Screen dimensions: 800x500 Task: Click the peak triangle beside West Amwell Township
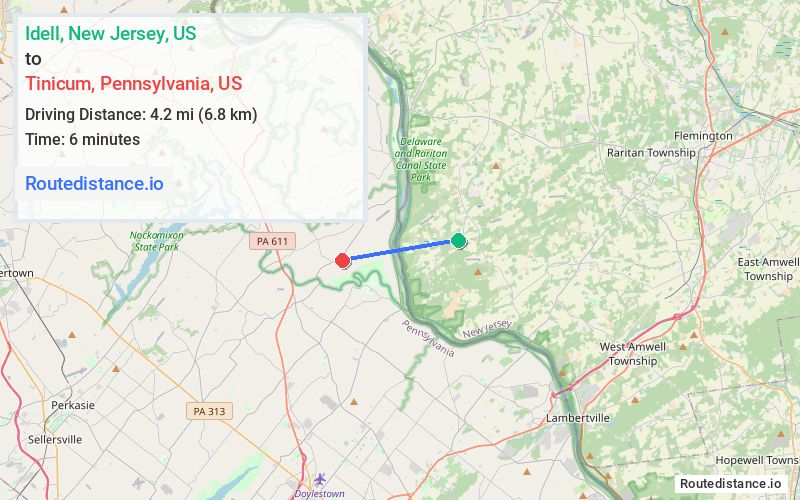point(683,347)
